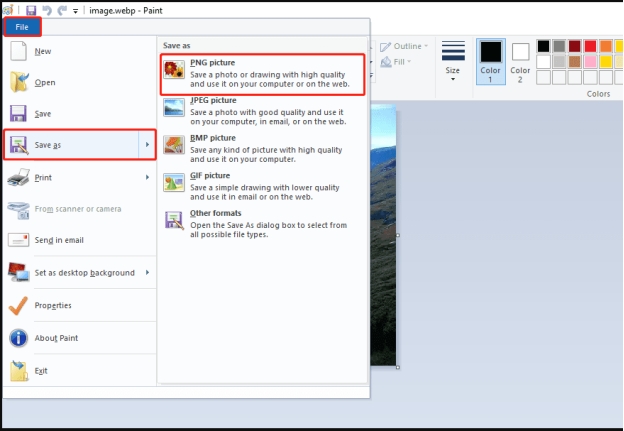Click the Undo arrow in the title bar
The height and width of the screenshot is (431, 624).
pyautogui.click(x=47, y=10)
